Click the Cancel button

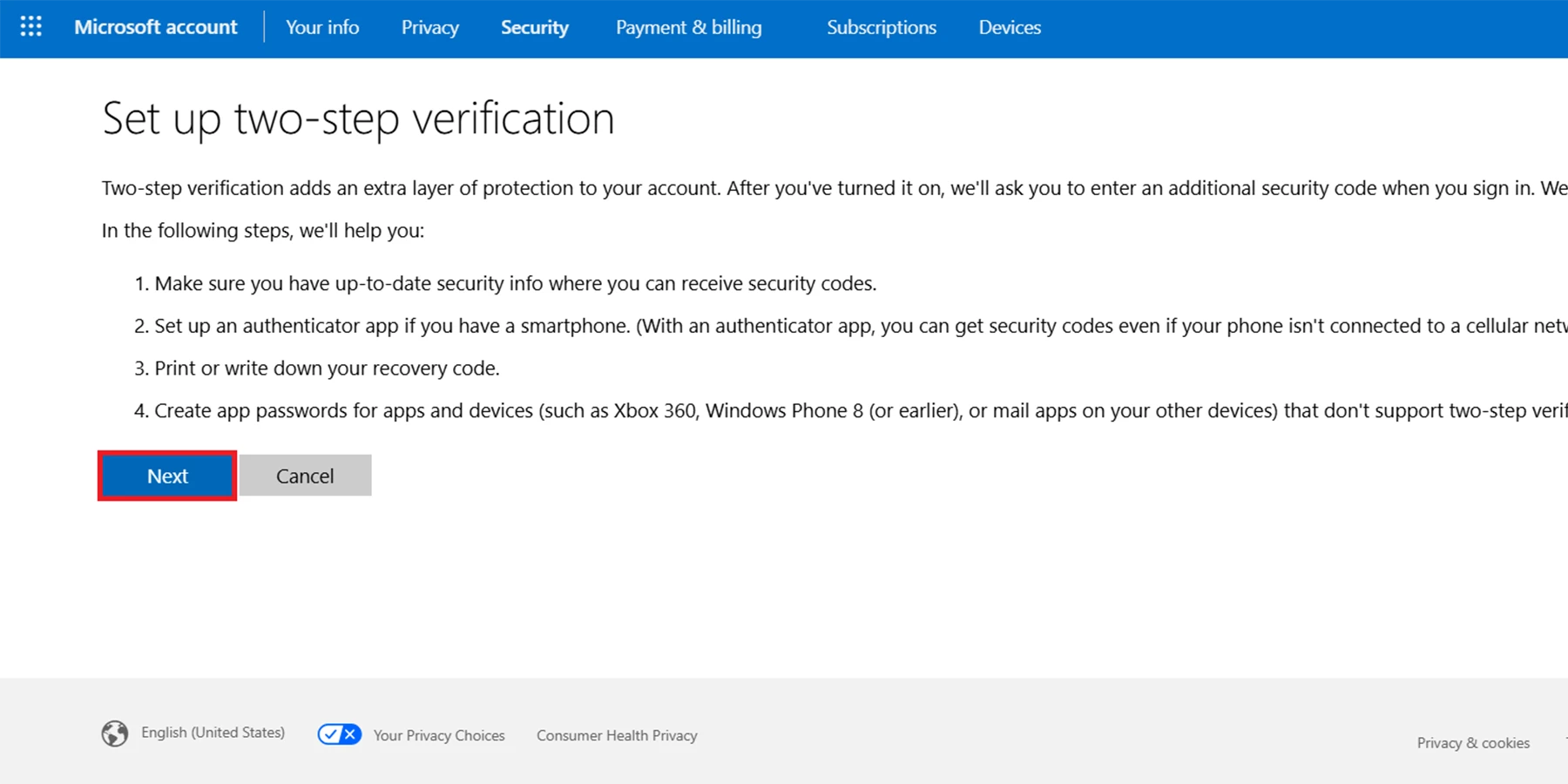tap(306, 476)
